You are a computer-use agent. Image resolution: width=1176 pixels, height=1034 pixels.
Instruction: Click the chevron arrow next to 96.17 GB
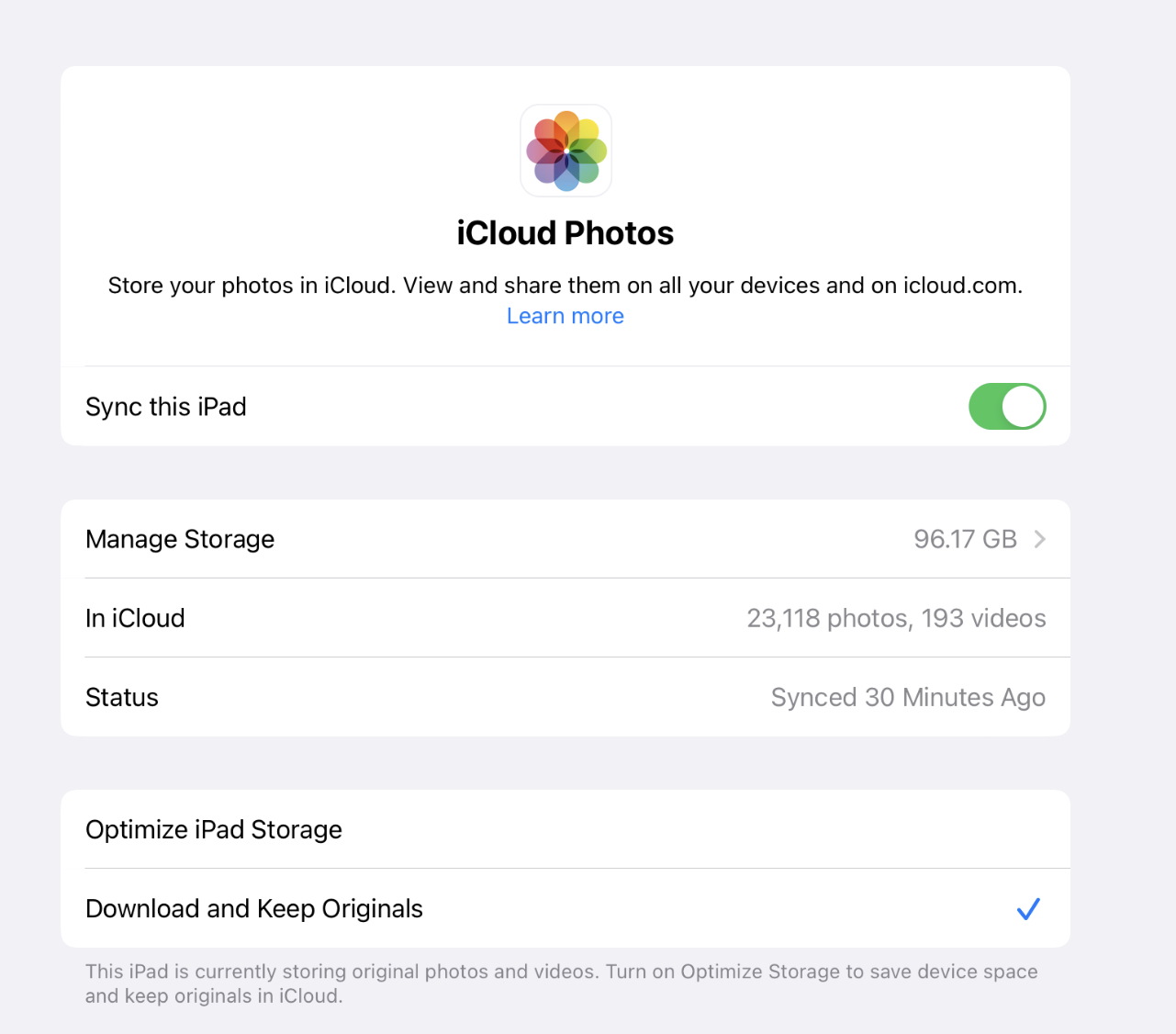coord(1039,539)
